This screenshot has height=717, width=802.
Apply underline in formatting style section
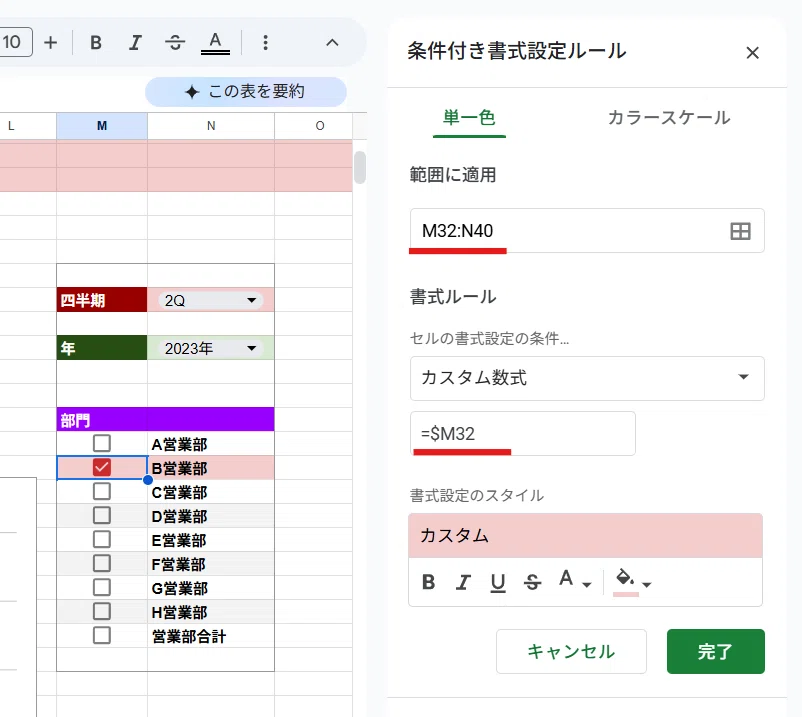pos(498,582)
